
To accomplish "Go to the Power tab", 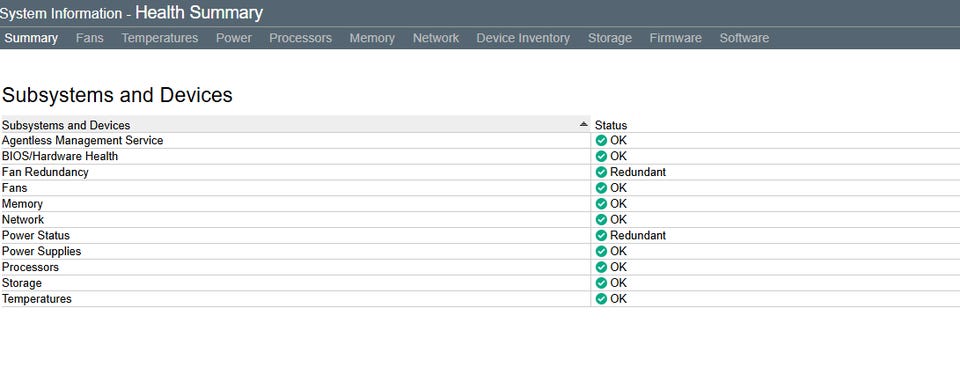I will pos(234,38).
